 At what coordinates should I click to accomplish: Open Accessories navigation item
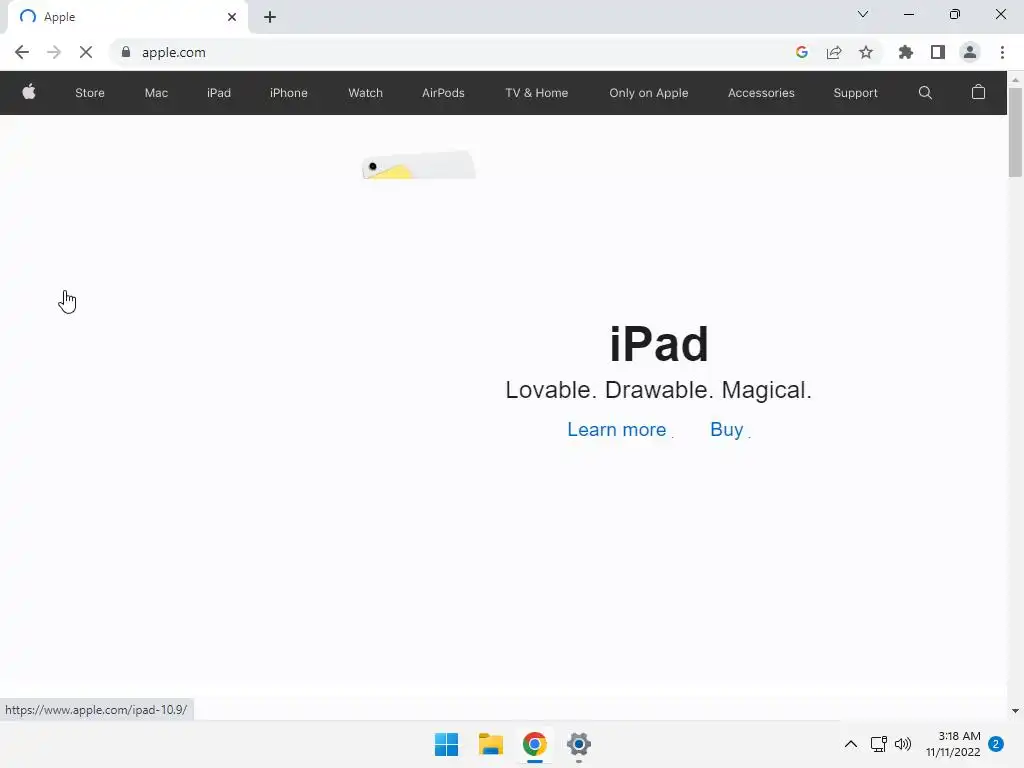click(761, 93)
